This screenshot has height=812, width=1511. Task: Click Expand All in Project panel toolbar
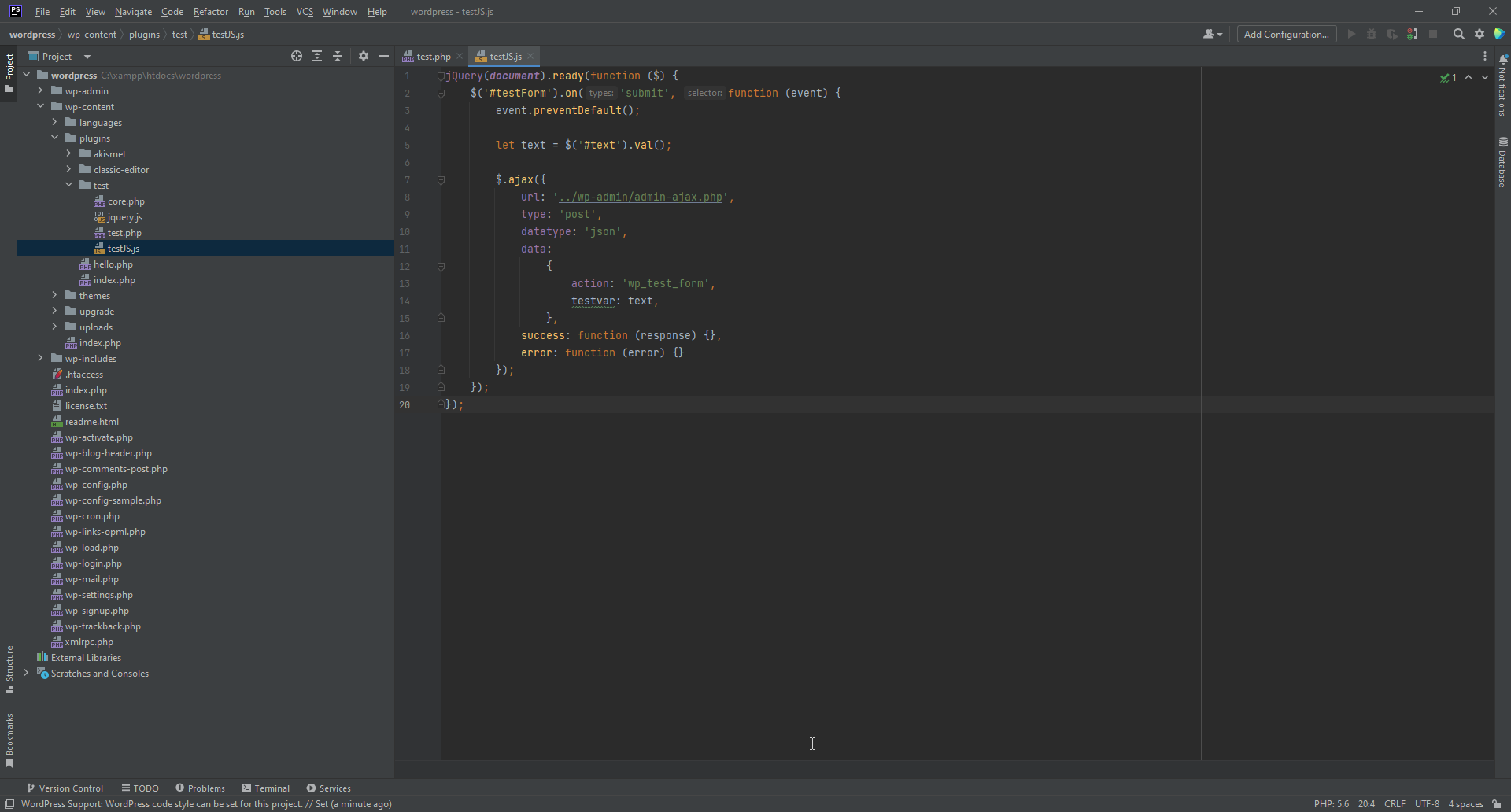pos(317,56)
